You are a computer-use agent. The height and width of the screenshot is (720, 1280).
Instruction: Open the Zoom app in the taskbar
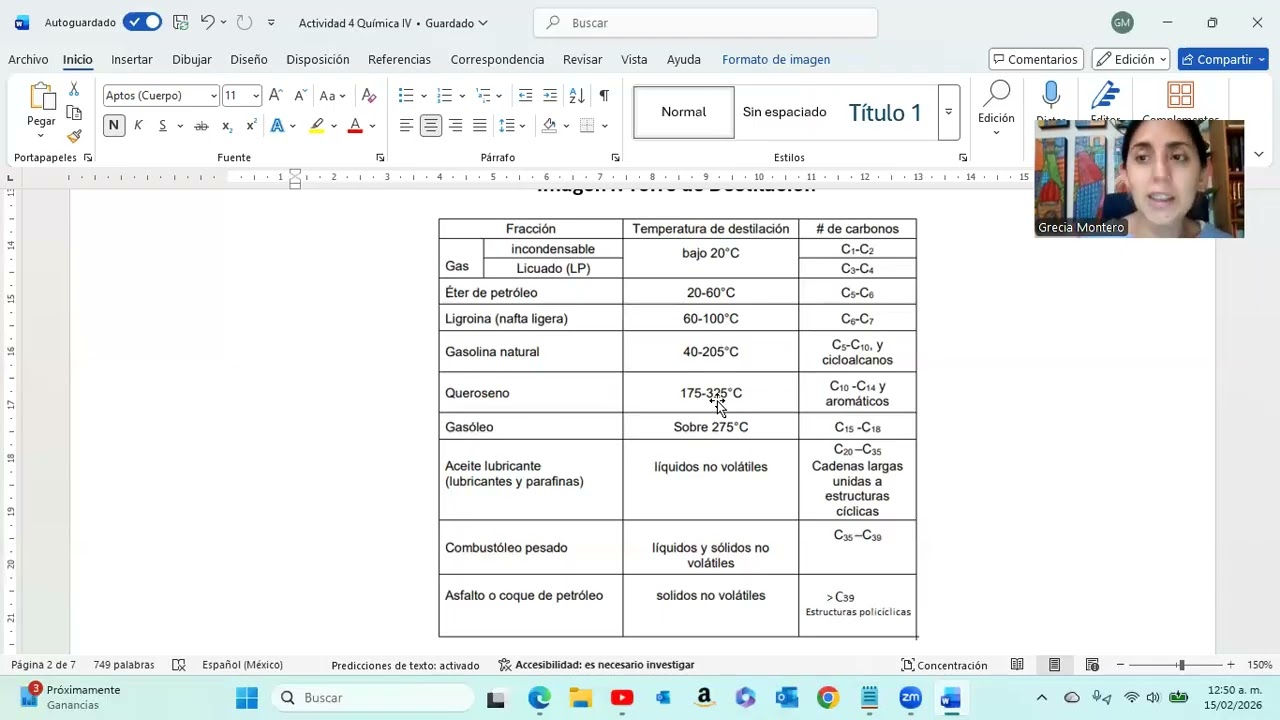[910, 698]
